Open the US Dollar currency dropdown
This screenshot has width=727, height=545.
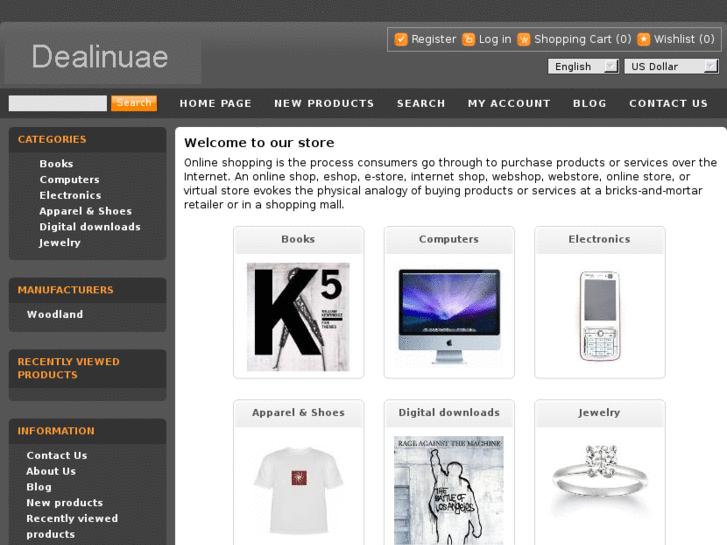[x=671, y=66]
